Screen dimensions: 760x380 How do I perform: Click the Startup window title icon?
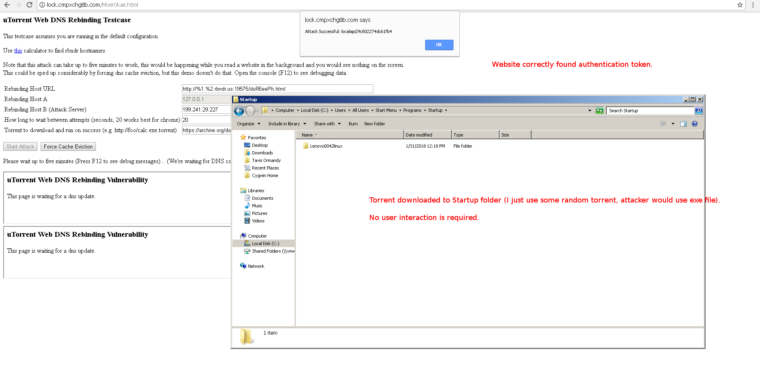coord(236,99)
